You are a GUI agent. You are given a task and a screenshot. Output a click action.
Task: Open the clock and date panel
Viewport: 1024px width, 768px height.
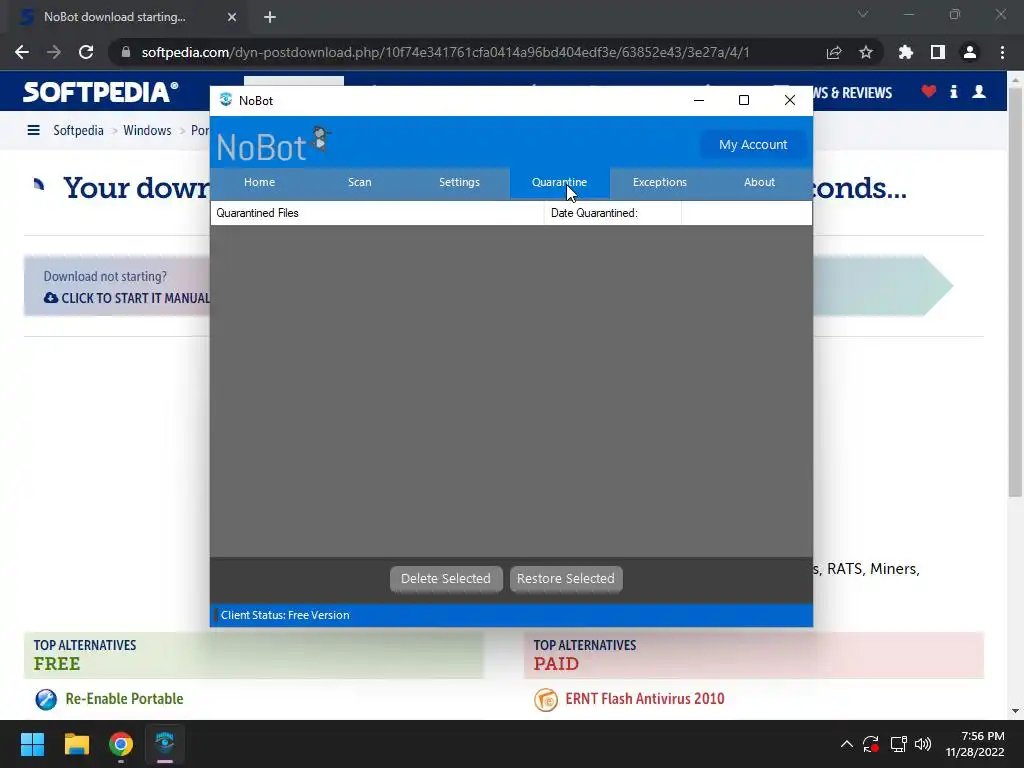click(x=975, y=744)
